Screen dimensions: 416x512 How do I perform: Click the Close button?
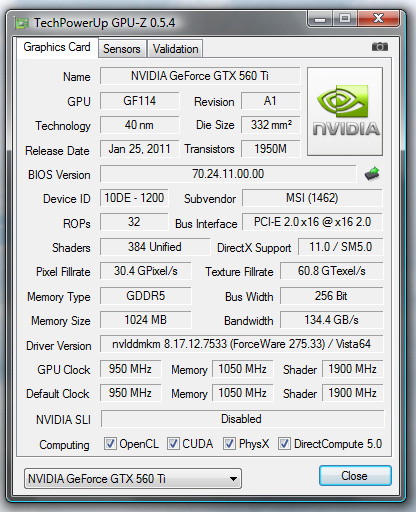click(355, 476)
